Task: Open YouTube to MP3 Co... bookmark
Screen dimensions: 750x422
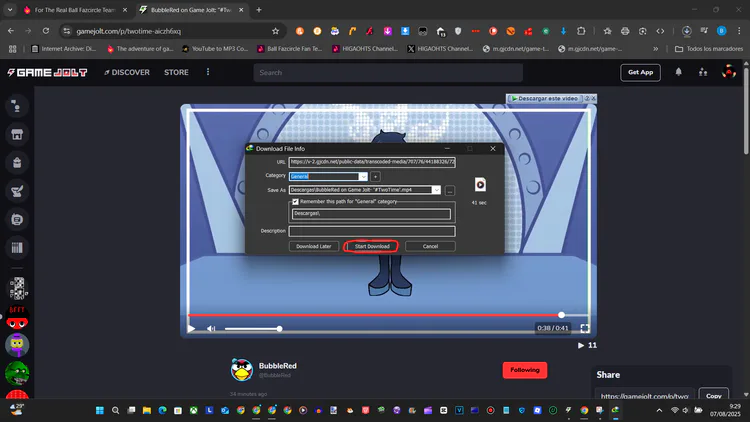Action: click(x=215, y=49)
